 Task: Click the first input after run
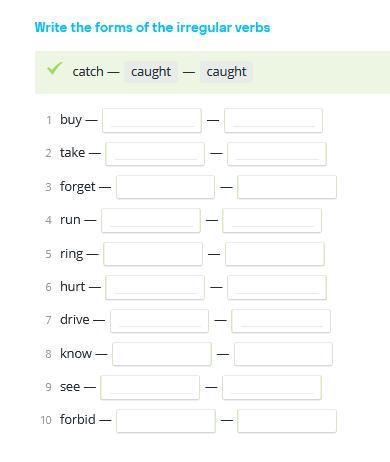[x=151, y=220]
